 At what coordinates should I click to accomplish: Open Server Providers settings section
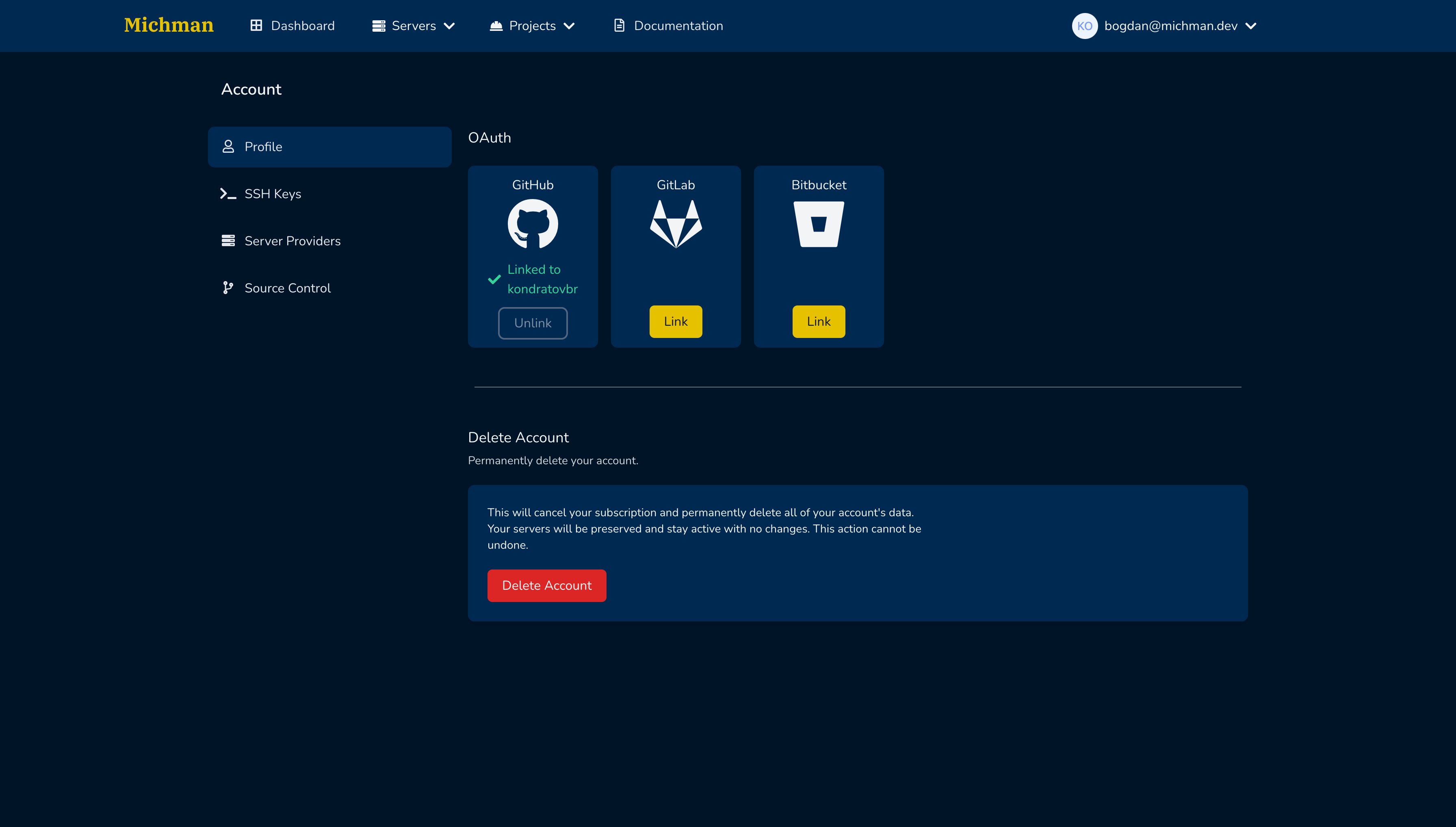coord(292,241)
